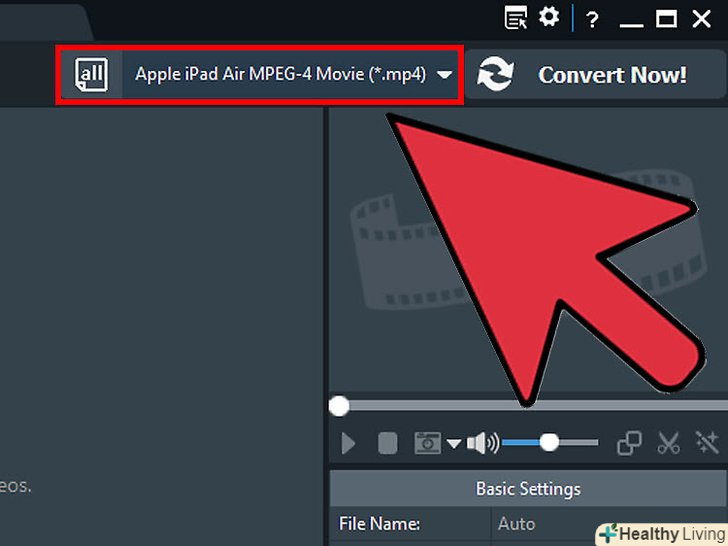Open the scissors trim/clip tool
The image size is (728, 546).
click(669, 443)
